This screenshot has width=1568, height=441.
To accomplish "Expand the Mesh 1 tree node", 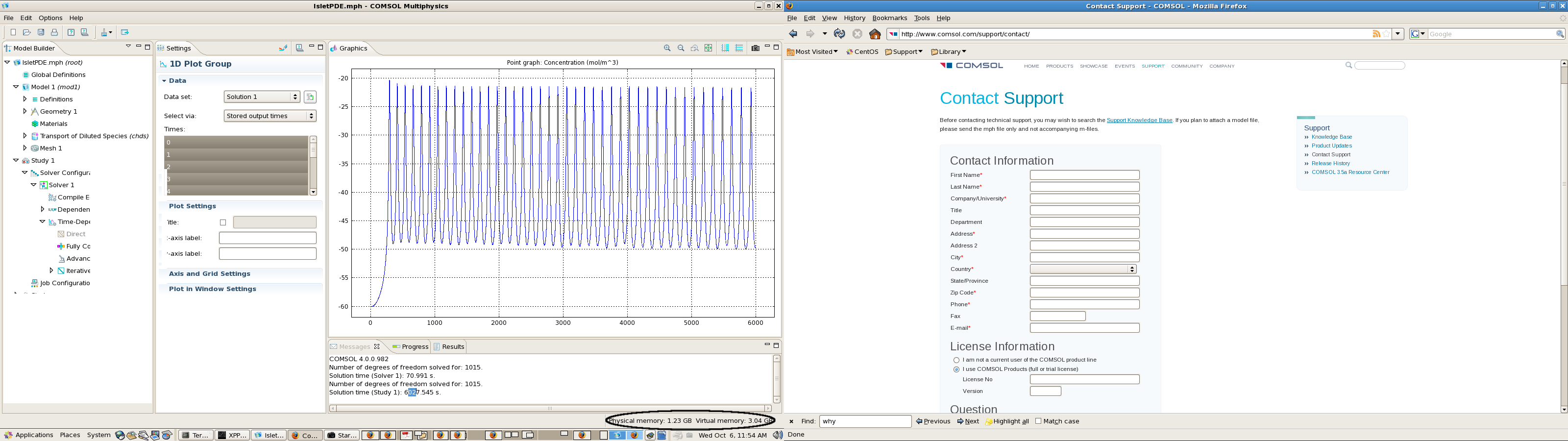I will pyautogui.click(x=25, y=148).
